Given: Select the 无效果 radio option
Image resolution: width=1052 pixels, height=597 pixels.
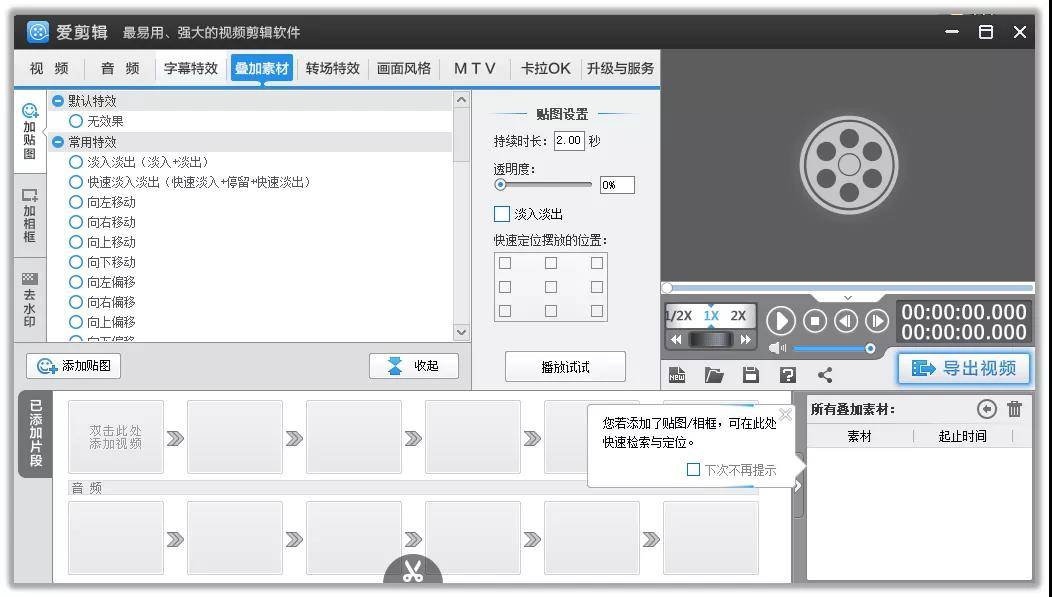Looking at the screenshot, I should [x=76, y=121].
